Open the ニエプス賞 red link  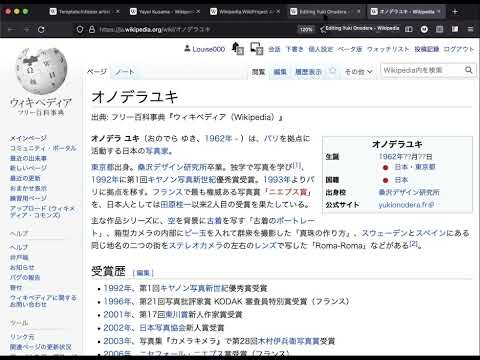(x=288, y=192)
